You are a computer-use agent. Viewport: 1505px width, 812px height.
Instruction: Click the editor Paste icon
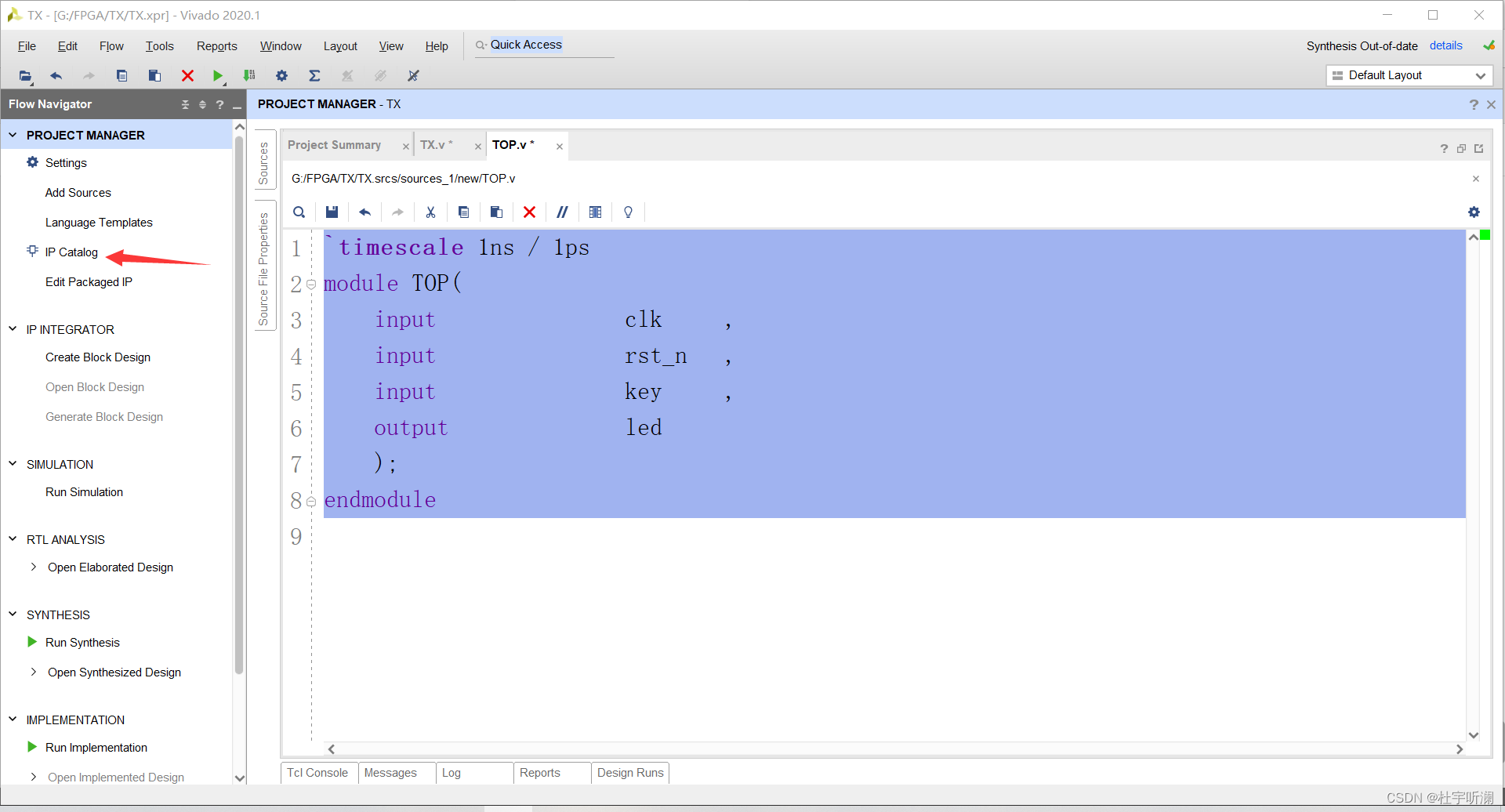pos(496,212)
